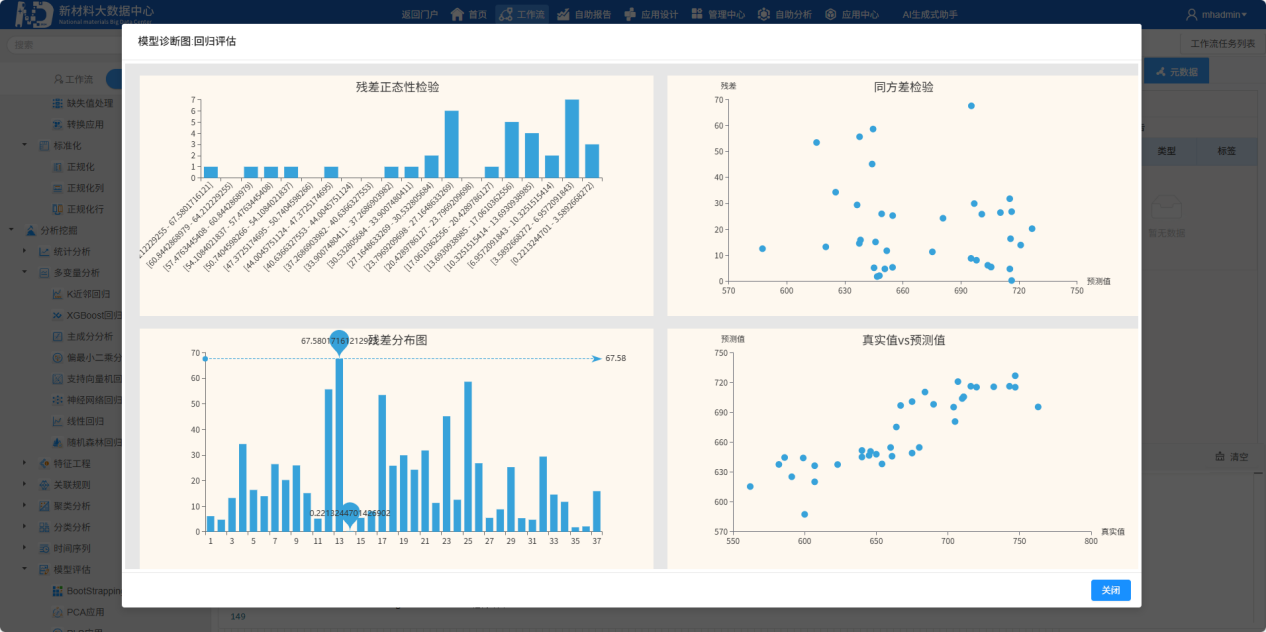The height and width of the screenshot is (632, 1266).
Task: Expand the 特征工程 tree node
Action: (x=24, y=463)
